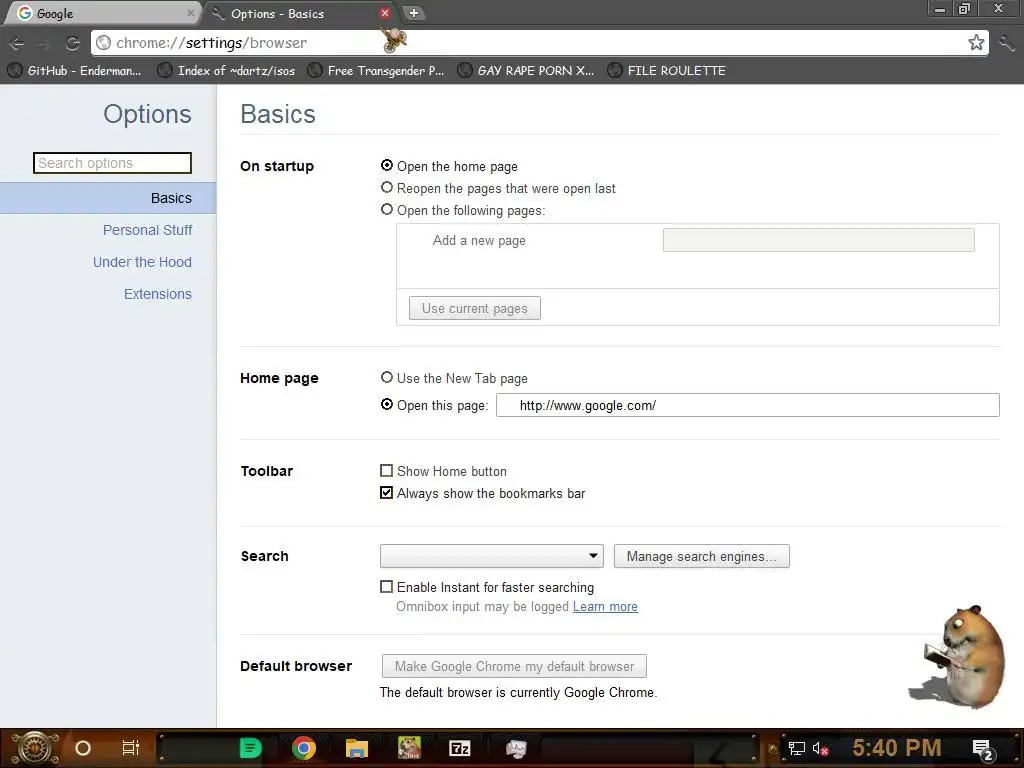Click the site info icon in the address bar

point(103,43)
